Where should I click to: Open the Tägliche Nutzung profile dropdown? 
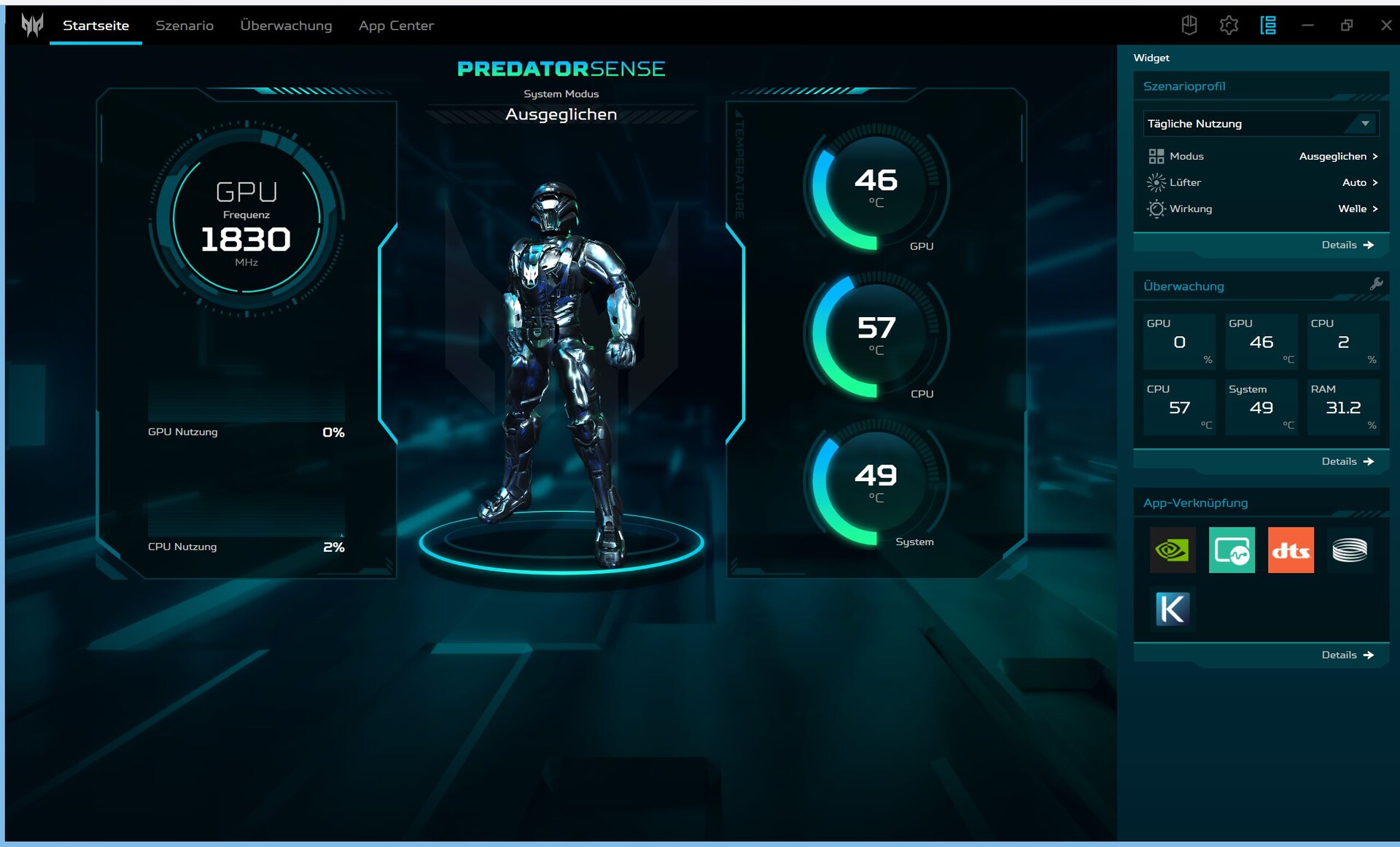coord(1260,123)
